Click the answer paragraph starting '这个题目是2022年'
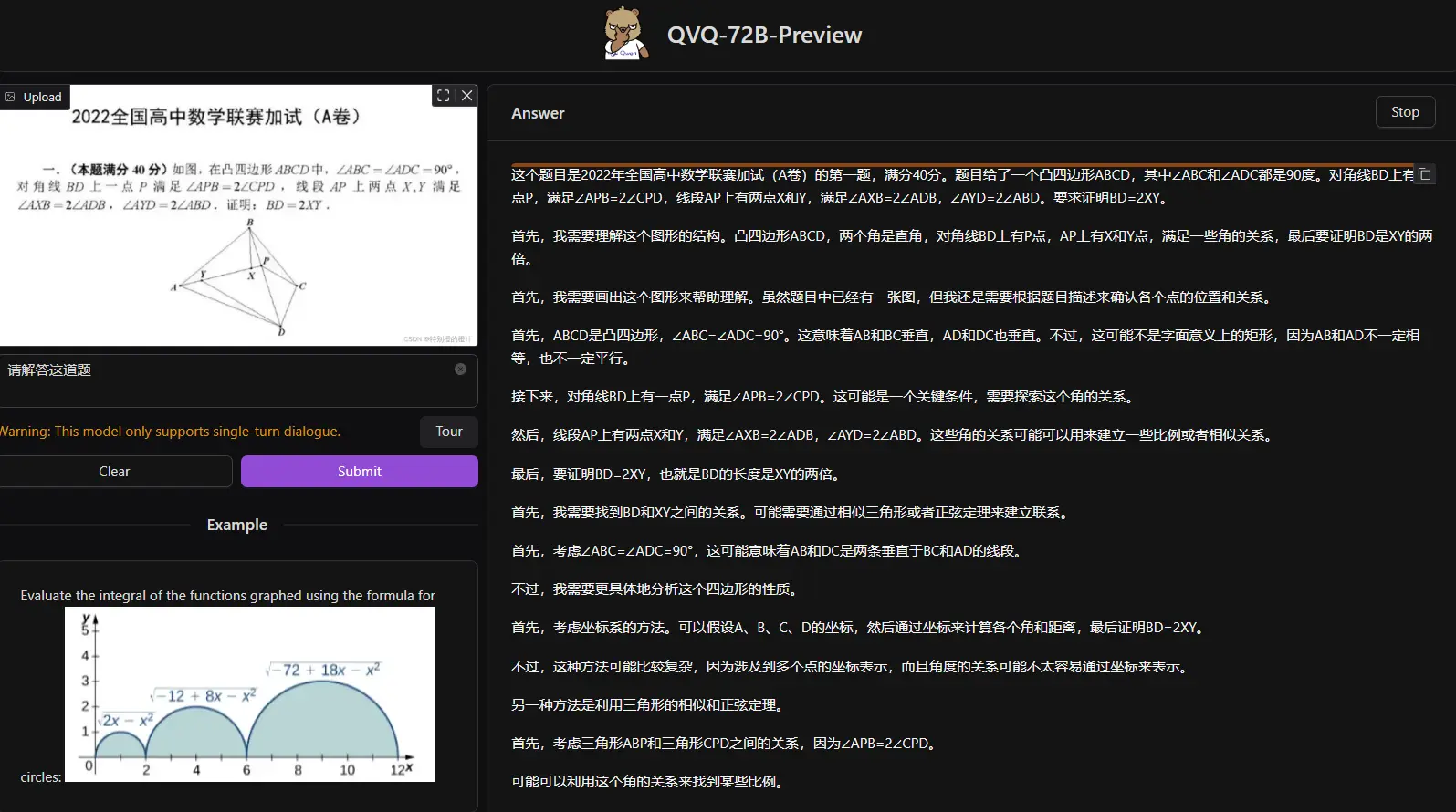 [963, 186]
